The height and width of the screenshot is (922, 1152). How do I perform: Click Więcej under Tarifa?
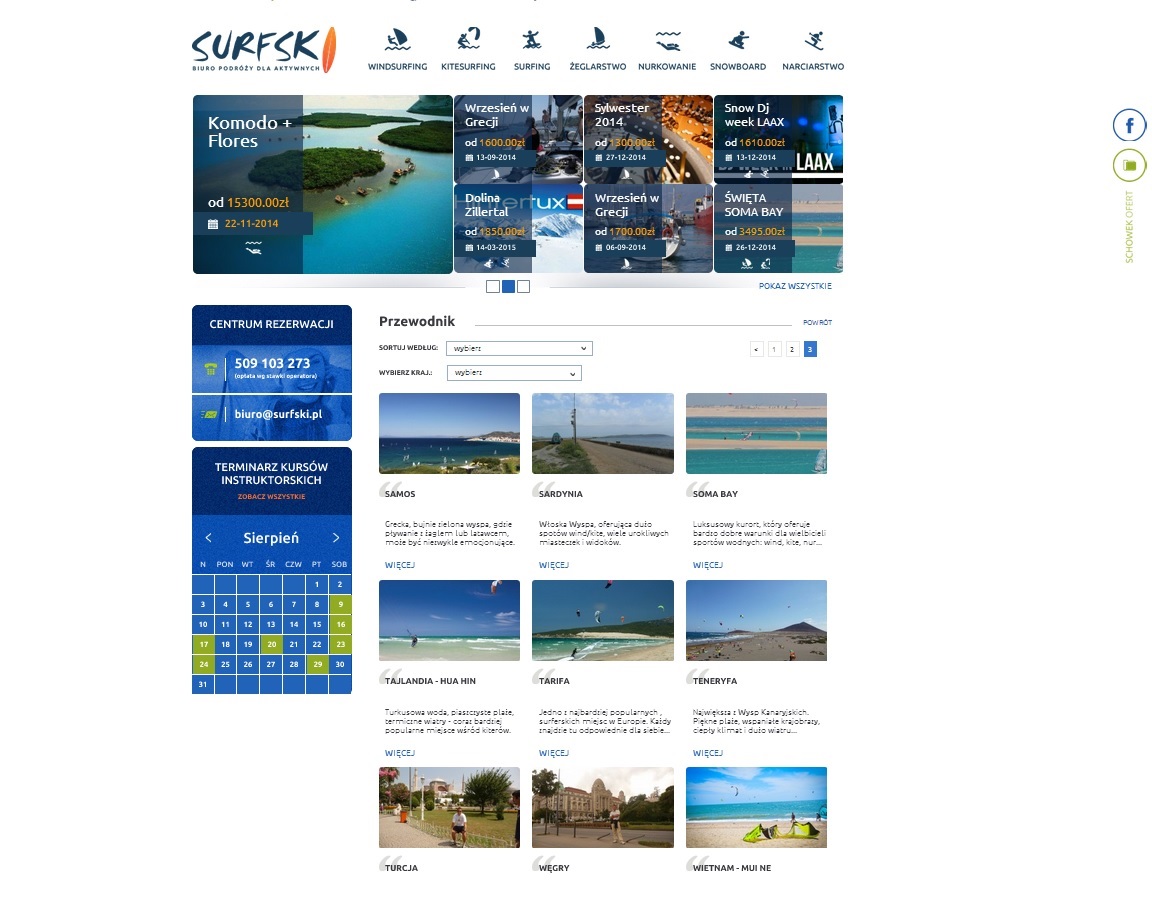pos(553,753)
